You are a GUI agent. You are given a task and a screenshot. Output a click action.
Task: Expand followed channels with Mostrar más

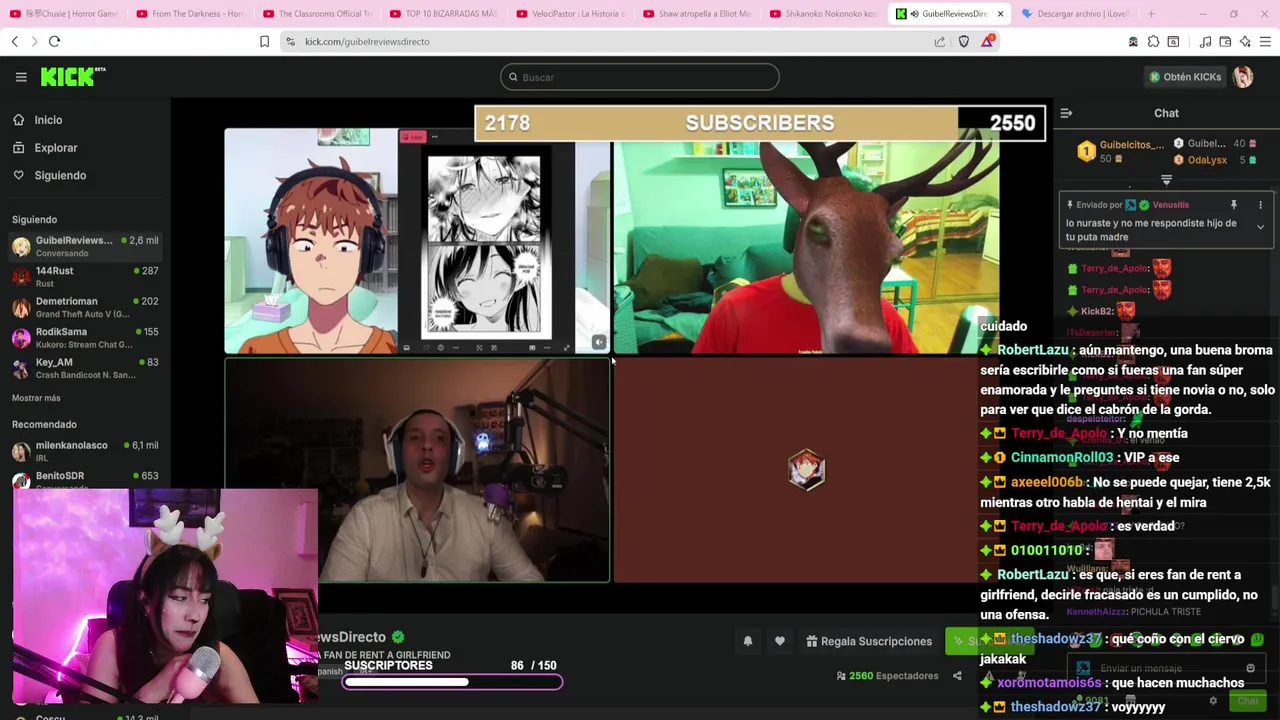(36, 398)
